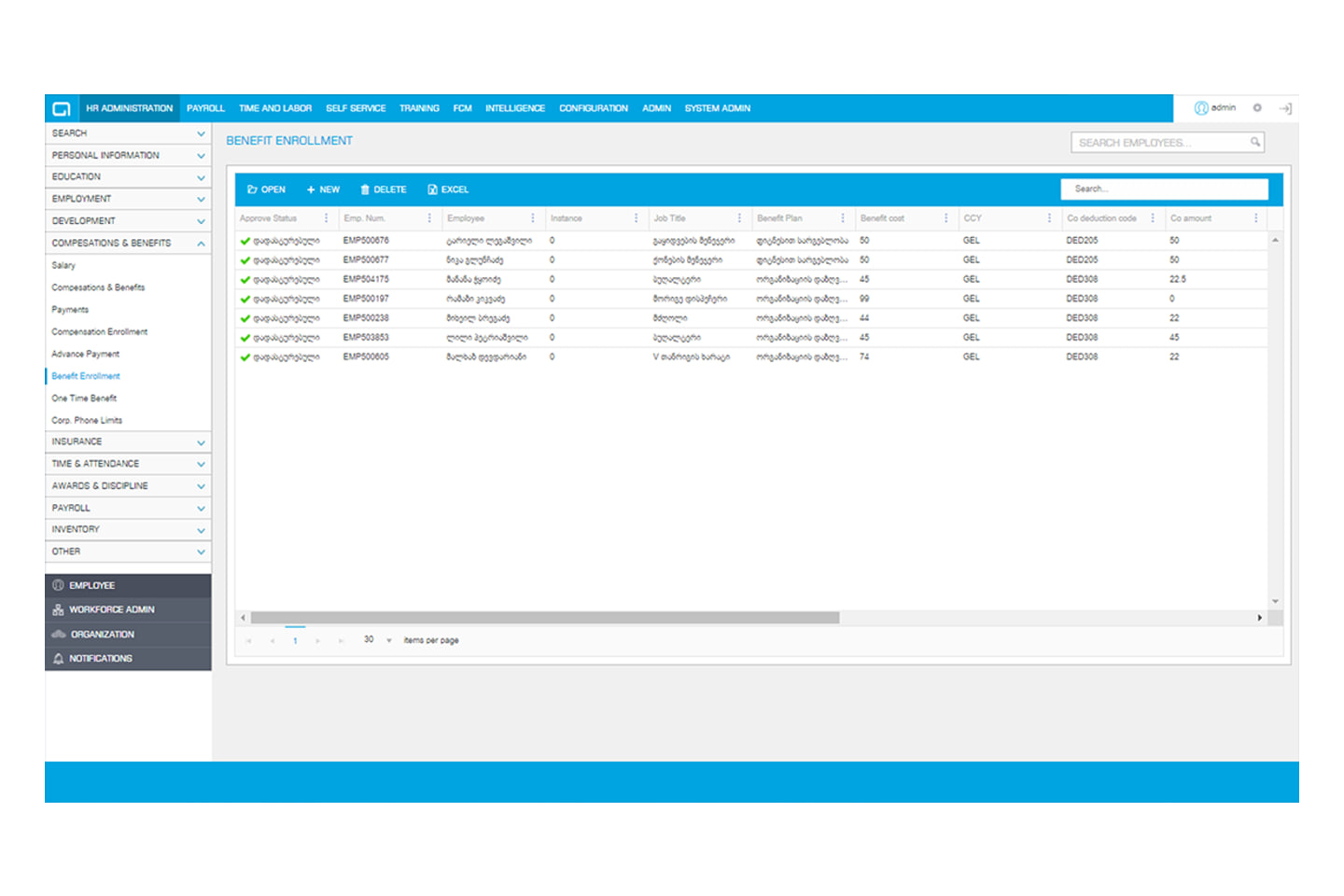This screenshot has height=896, width=1344.
Task: Open One Time Benefit in the sidebar
Action: [84, 399]
